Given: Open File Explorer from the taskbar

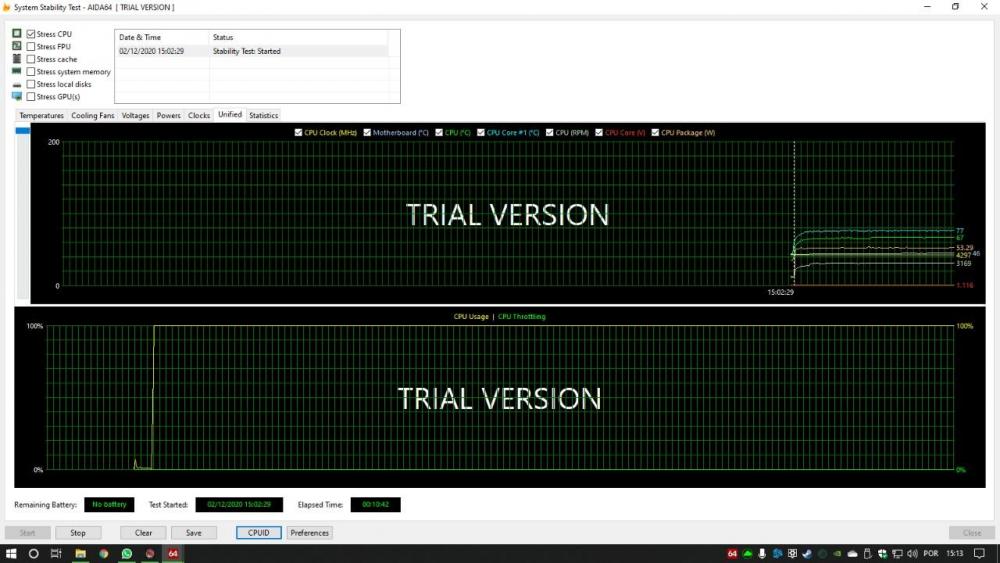Looking at the screenshot, I should coord(80,553).
